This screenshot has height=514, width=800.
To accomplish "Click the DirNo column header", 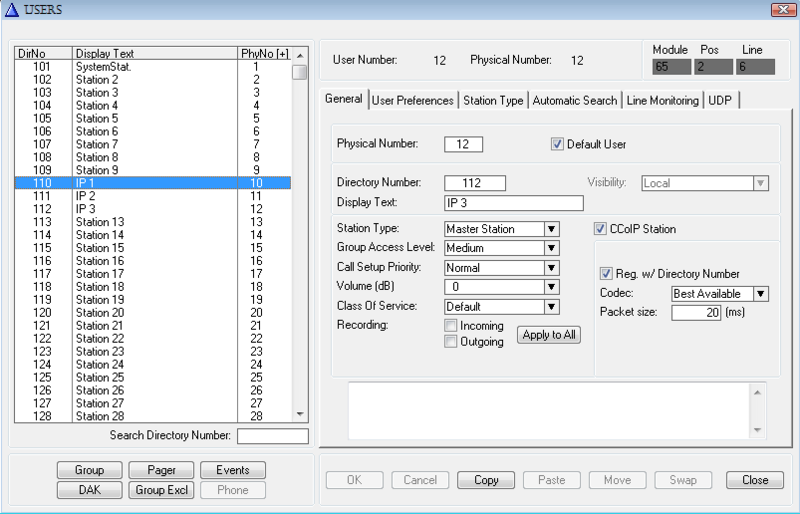I will tap(43, 54).
